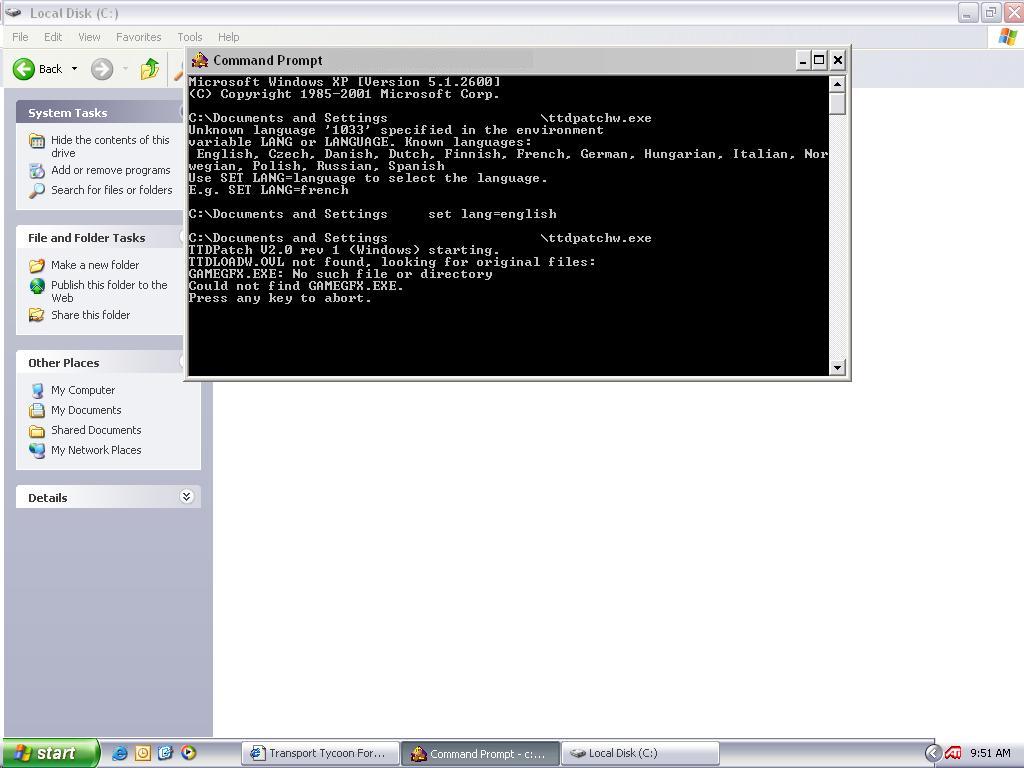Switch to Transport Tycoon For... taskbar button
The width and height of the screenshot is (1024, 768).
point(319,753)
